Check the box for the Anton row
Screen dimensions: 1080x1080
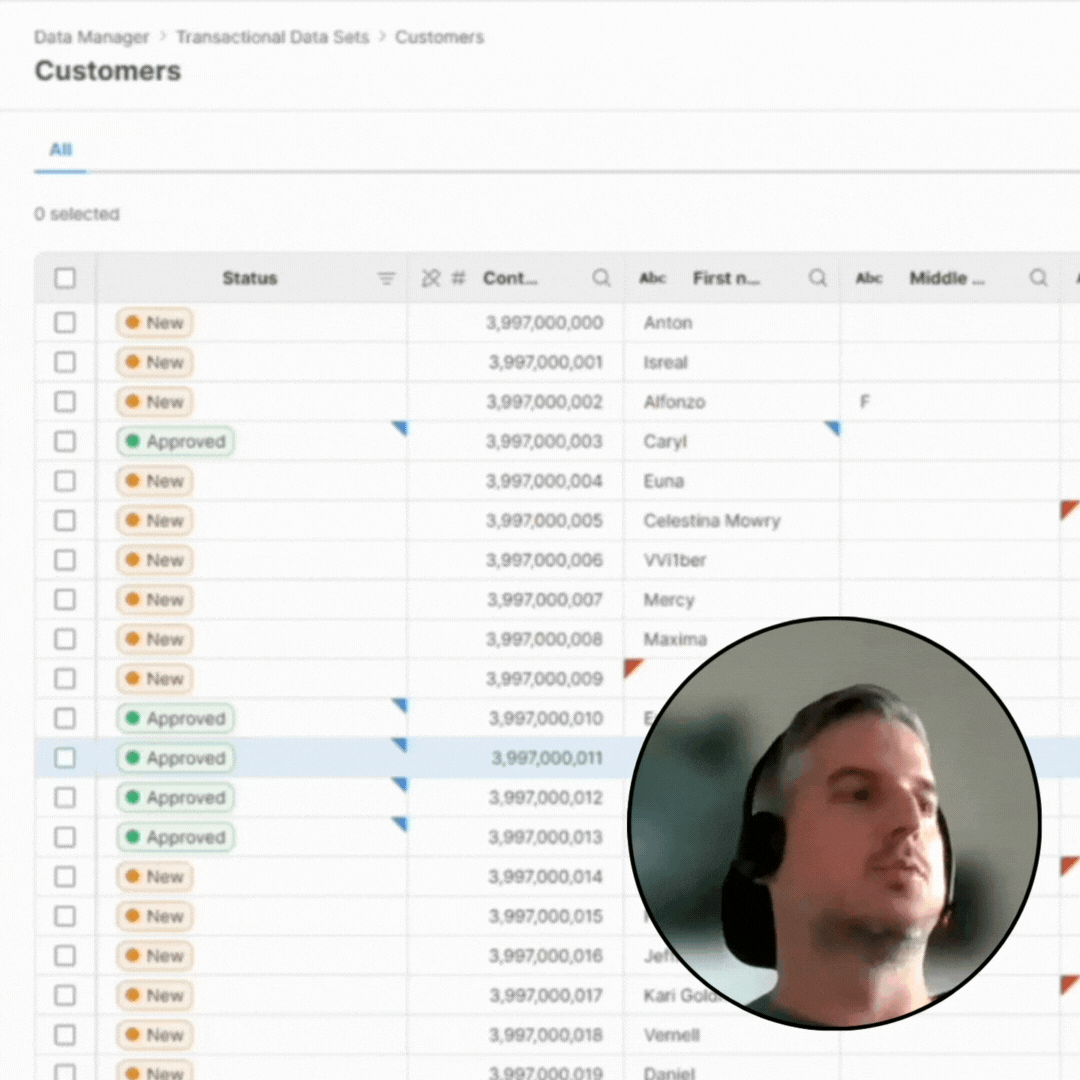coord(65,323)
